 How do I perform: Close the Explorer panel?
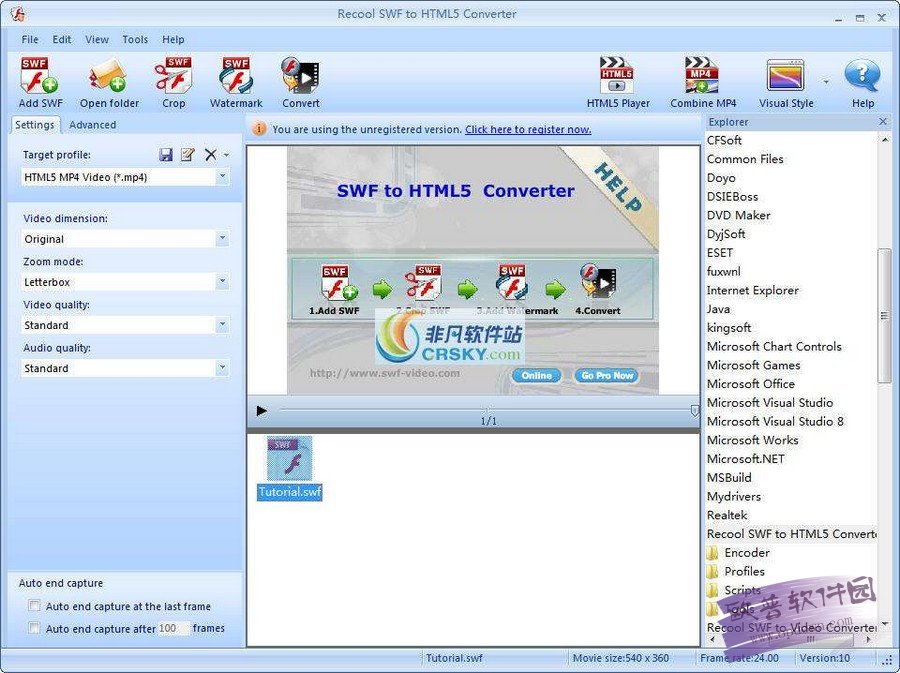coord(883,122)
